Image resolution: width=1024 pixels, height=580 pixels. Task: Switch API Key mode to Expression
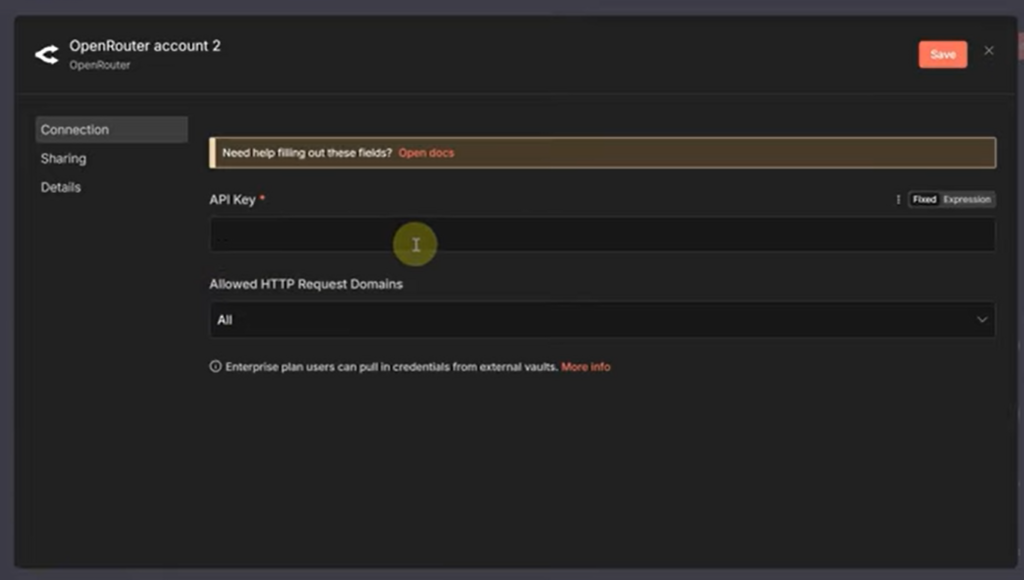click(967, 200)
